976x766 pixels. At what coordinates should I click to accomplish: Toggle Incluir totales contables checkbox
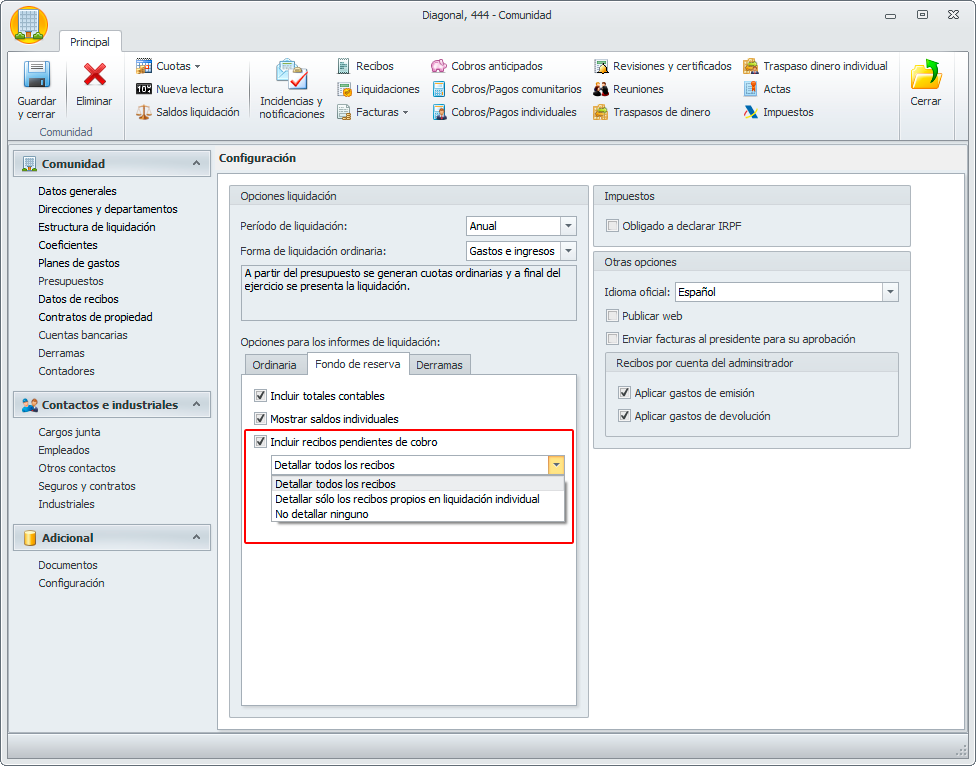coord(260,395)
